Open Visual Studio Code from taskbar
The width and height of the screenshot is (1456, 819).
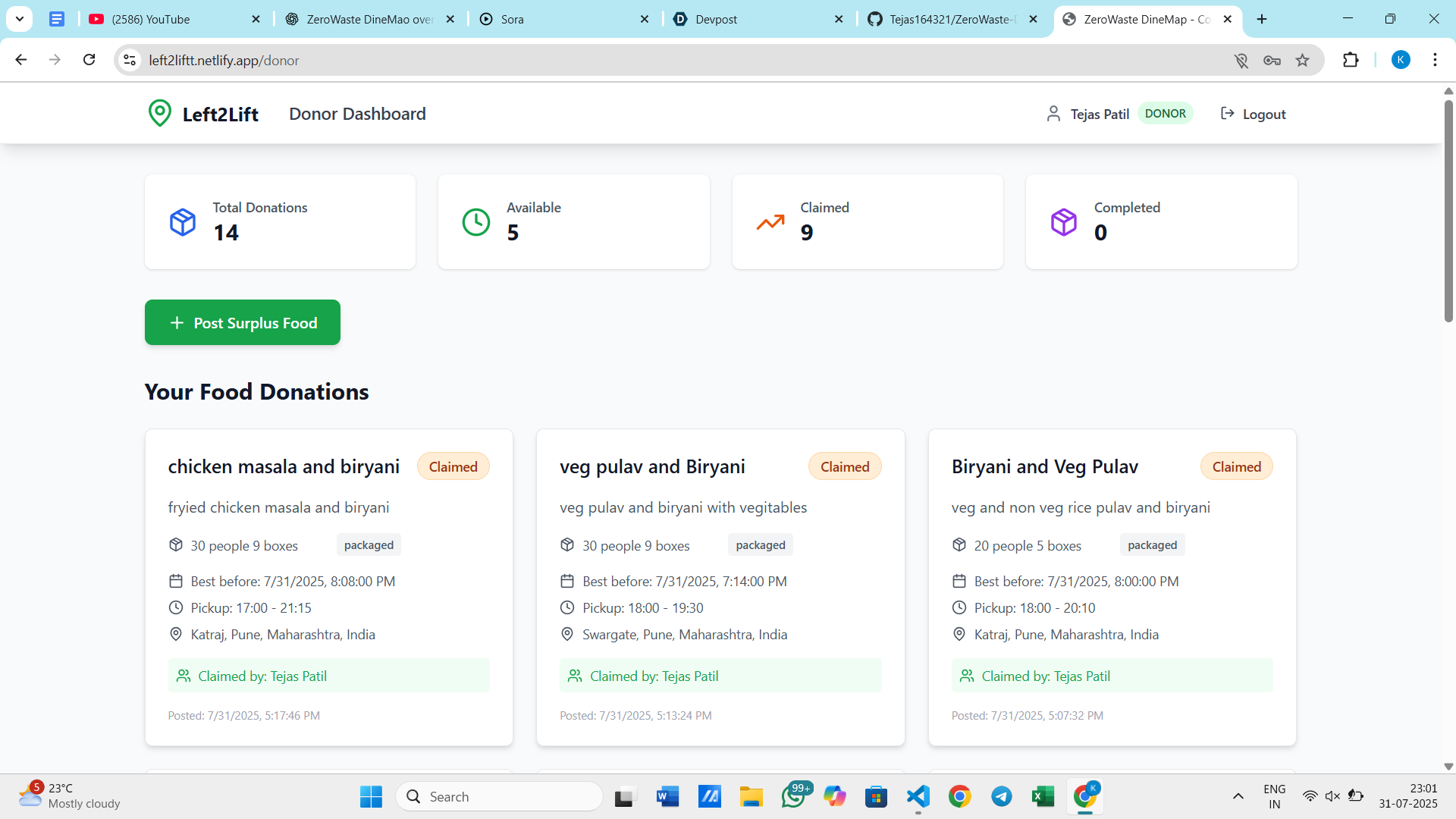coord(918,796)
